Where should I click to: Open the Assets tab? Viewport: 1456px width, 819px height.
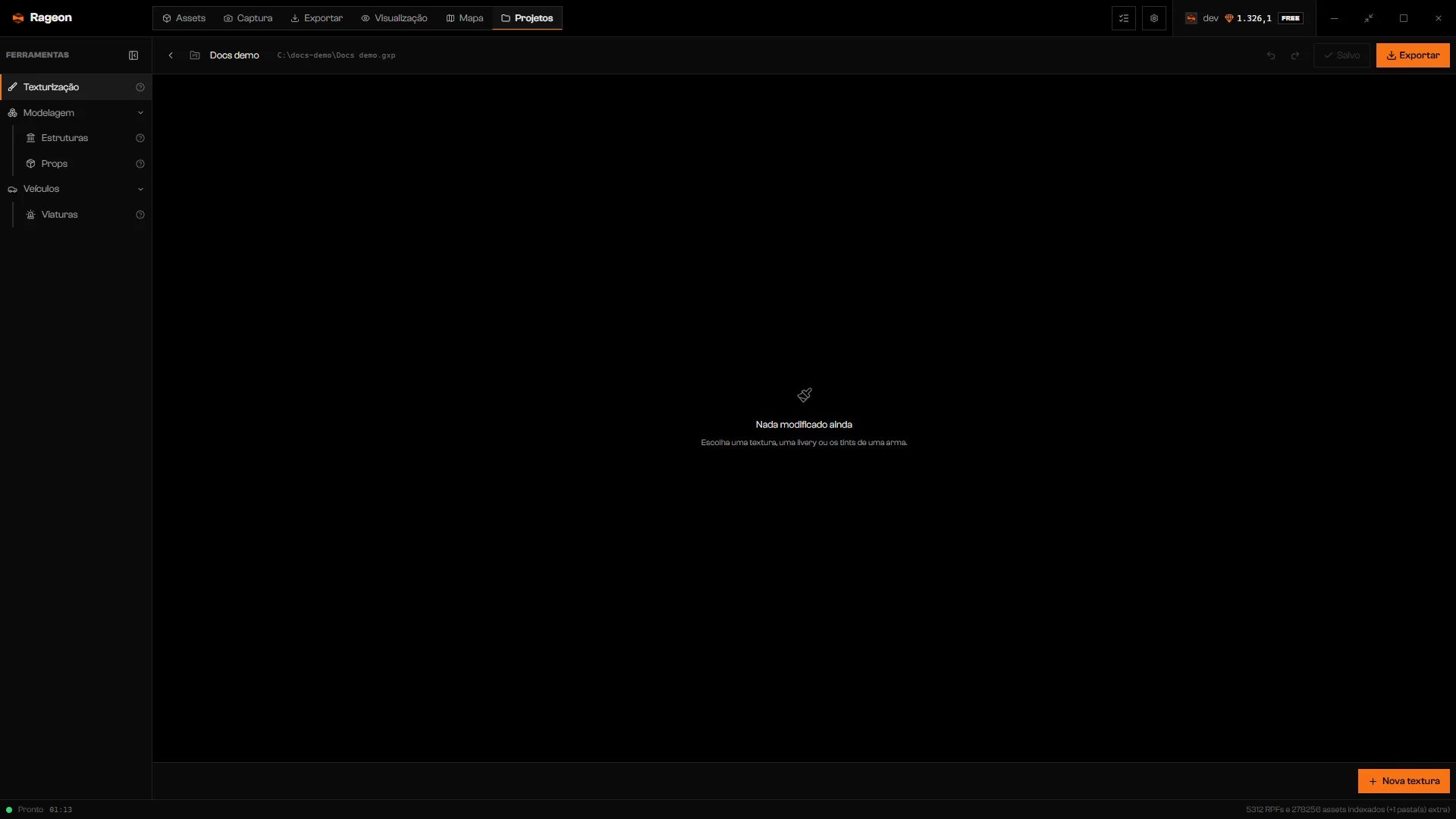pos(184,18)
